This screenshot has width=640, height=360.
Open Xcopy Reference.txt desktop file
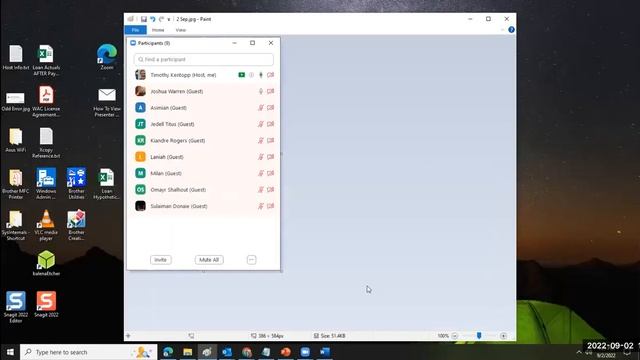(x=46, y=142)
